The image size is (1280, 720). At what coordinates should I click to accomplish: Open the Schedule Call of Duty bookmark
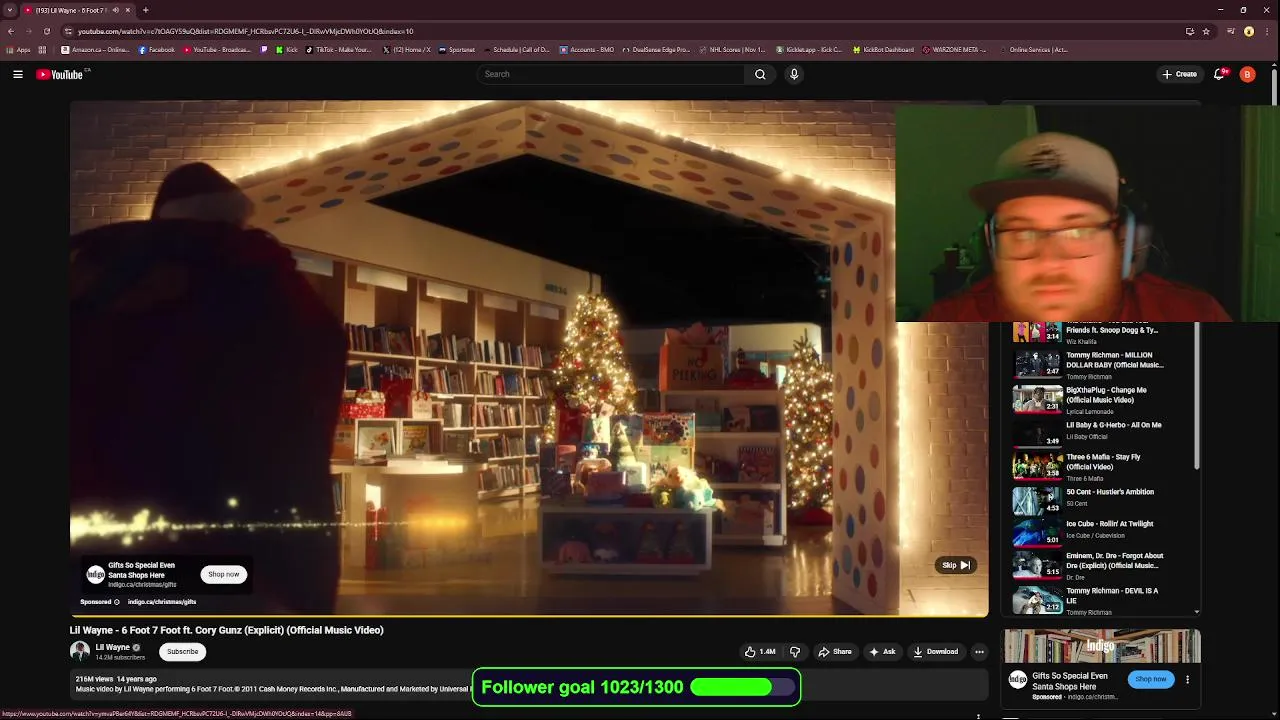pyautogui.click(x=516, y=49)
